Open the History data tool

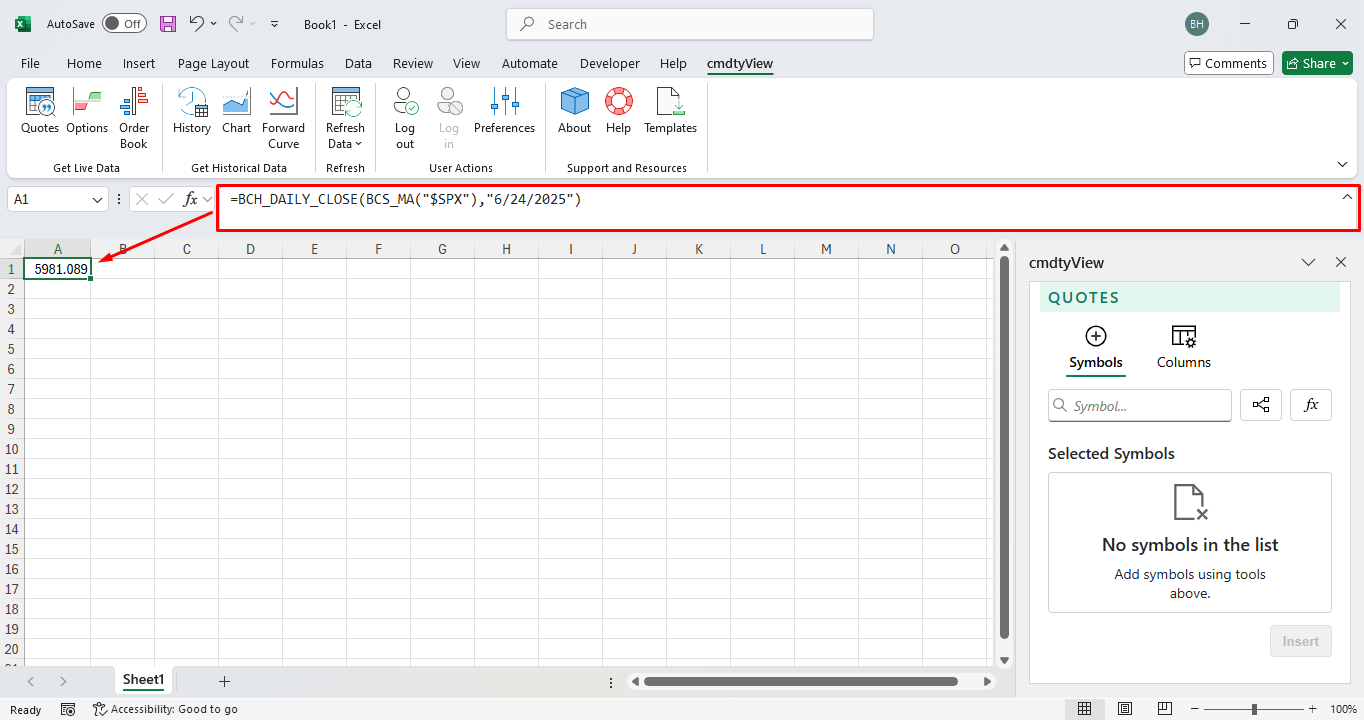(192, 111)
